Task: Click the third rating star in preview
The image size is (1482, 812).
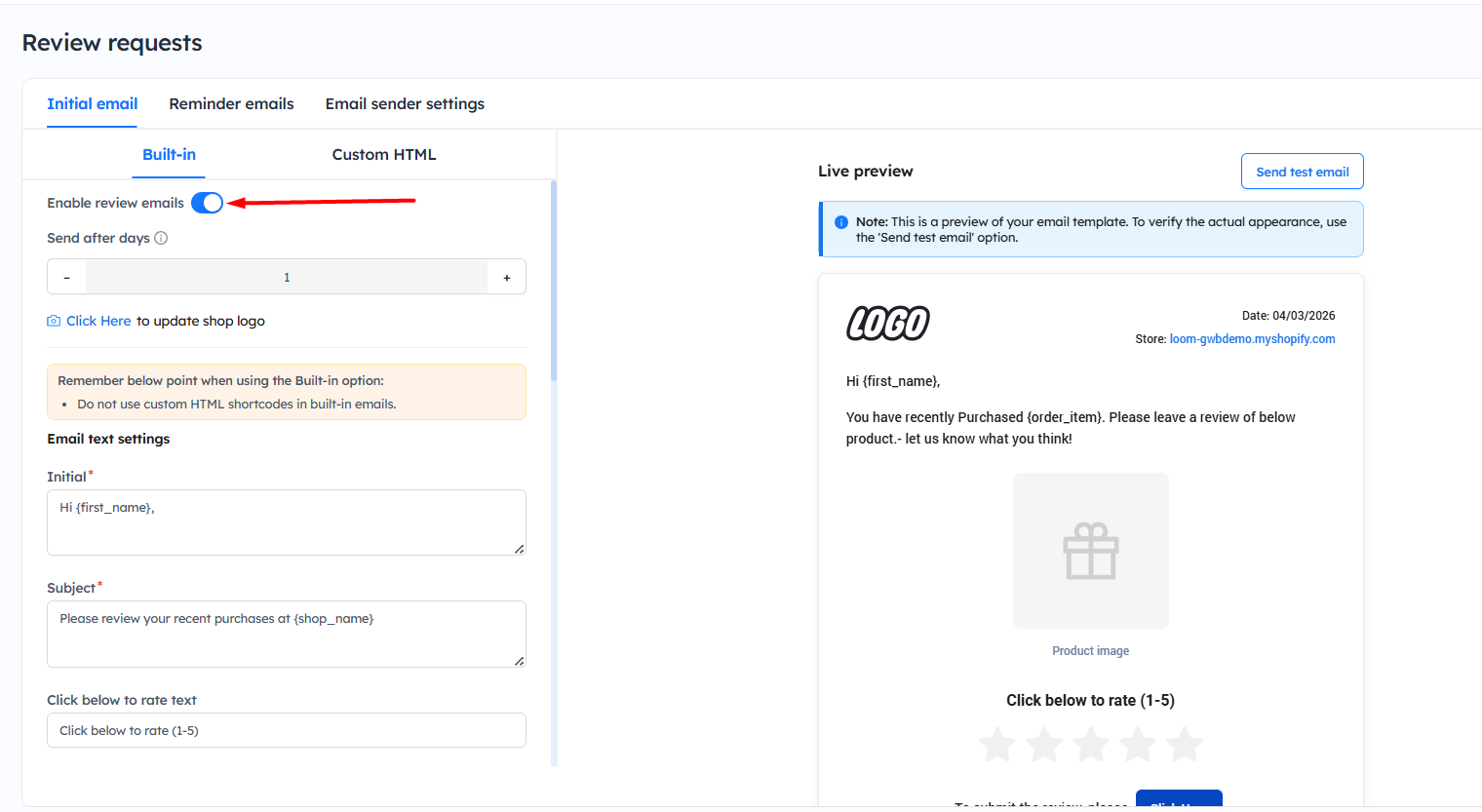Action: click(1091, 745)
